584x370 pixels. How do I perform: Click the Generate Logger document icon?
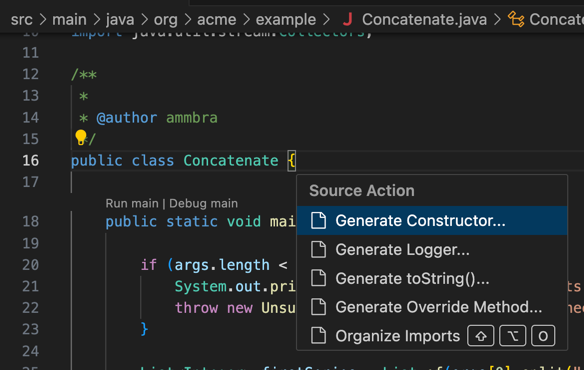click(318, 249)
